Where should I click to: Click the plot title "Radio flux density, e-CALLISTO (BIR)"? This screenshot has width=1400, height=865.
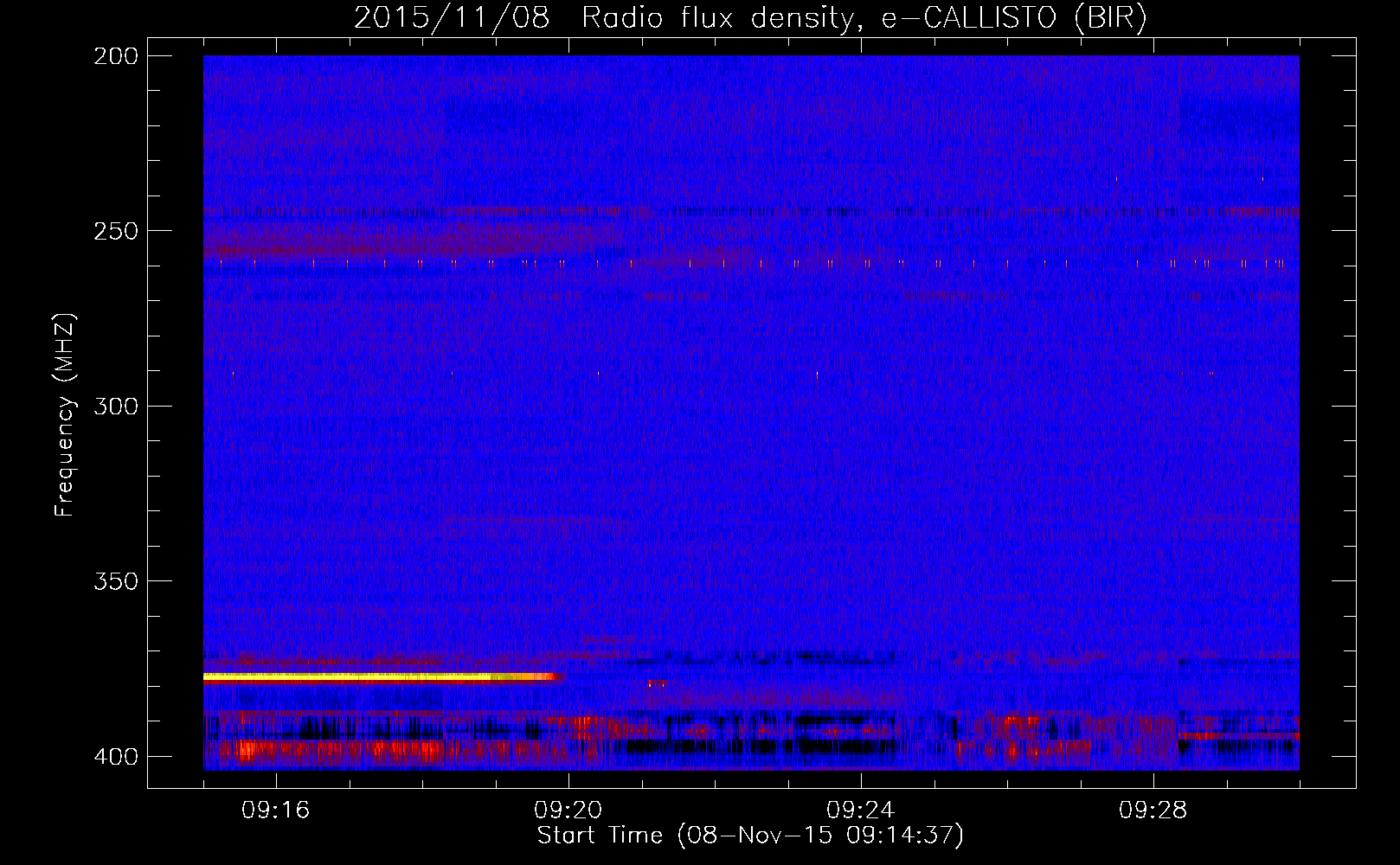(864, 18)
